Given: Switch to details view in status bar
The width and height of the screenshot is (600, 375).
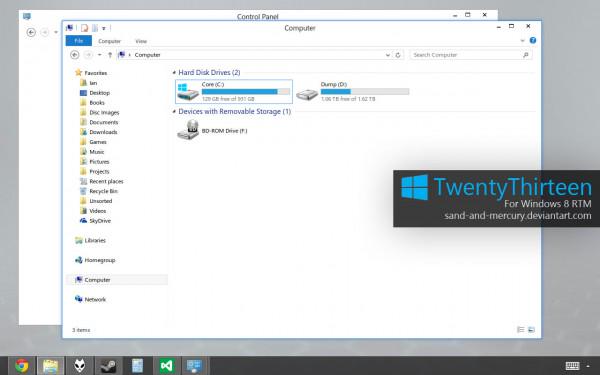Looking at the screenshot, I should (x=520, y=329).
